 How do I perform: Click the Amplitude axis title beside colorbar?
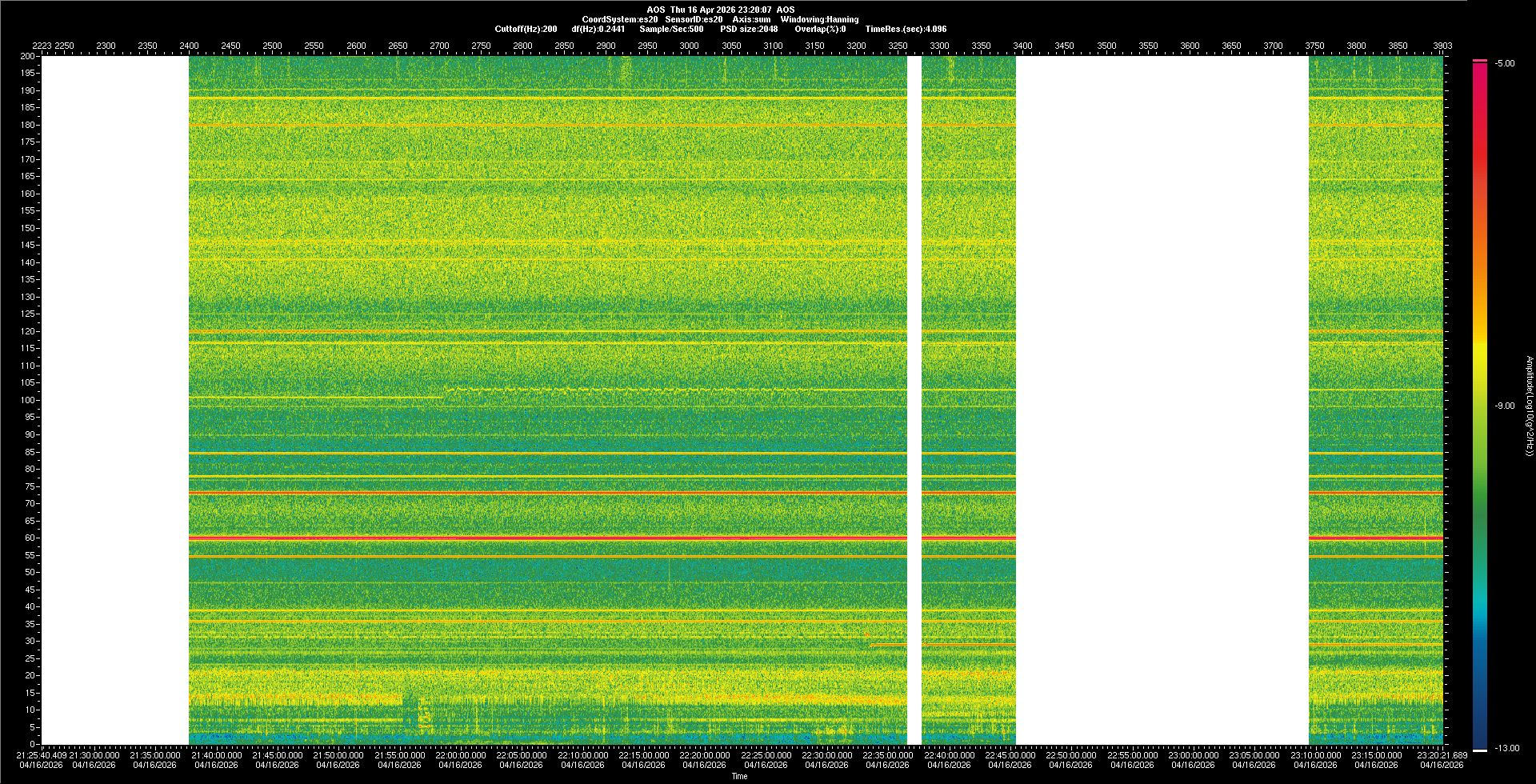1529,406
